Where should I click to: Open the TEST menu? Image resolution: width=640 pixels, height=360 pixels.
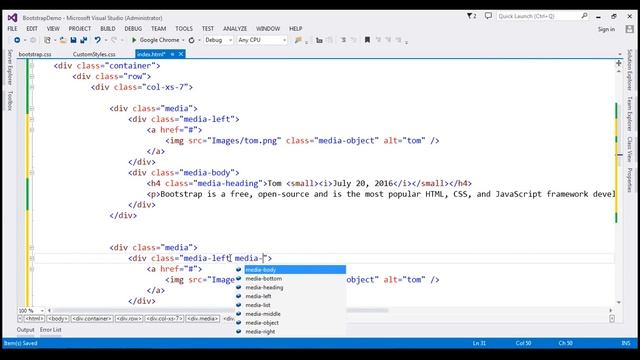[x=208, y=29]
